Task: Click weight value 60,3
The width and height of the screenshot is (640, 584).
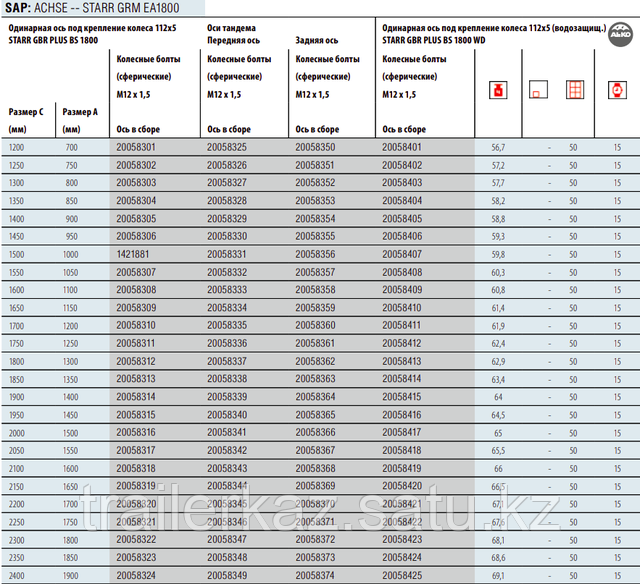Action: (498, 272)
